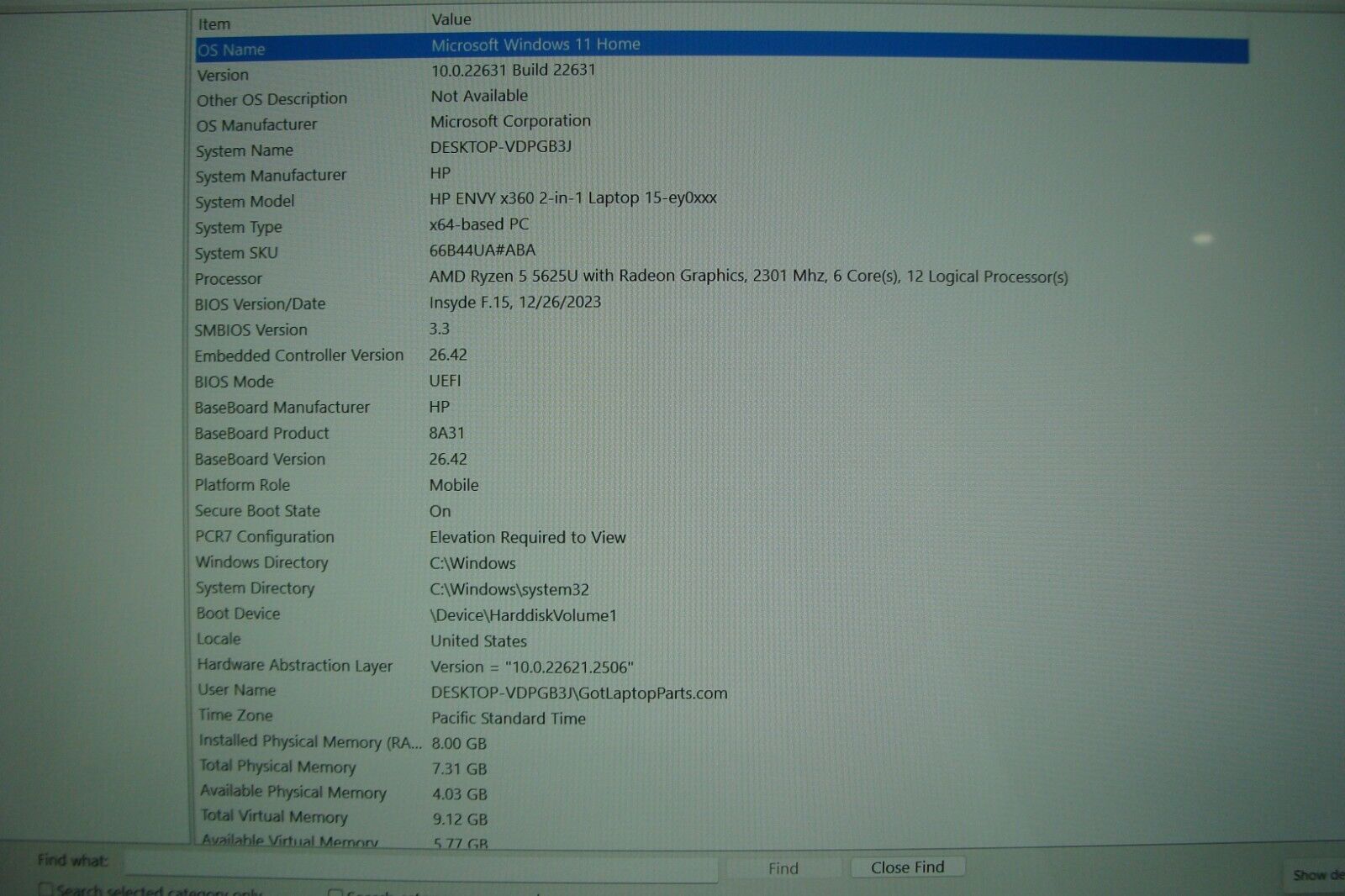Click value Microsoft Corporation
This screenshot has width=1345, height=896.
click(510, 121)
